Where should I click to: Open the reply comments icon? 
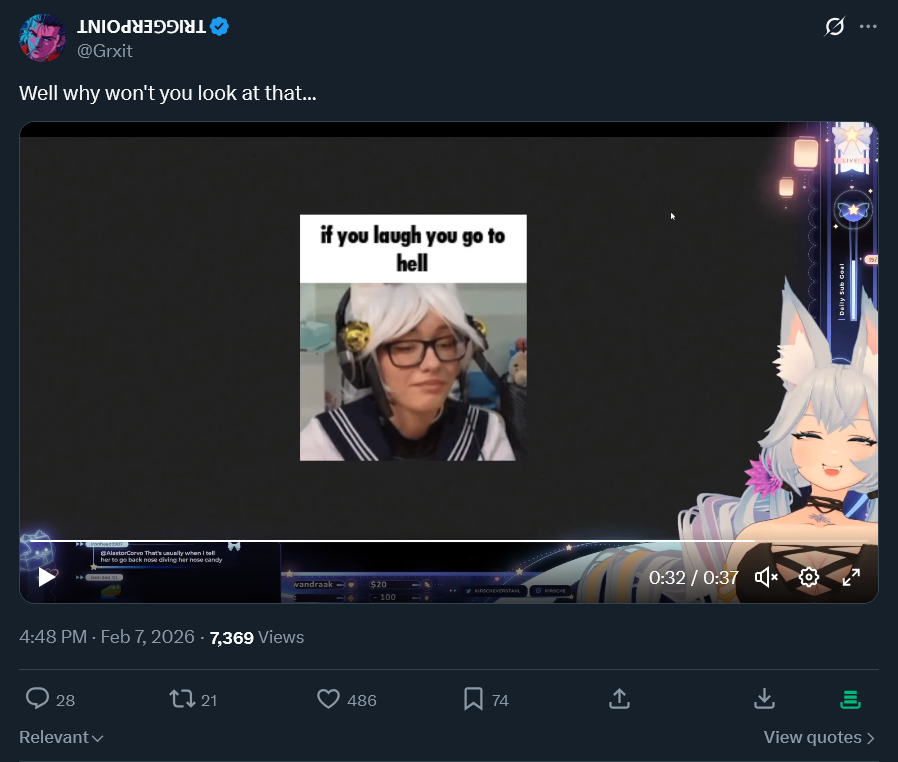[x=38, y=699]
